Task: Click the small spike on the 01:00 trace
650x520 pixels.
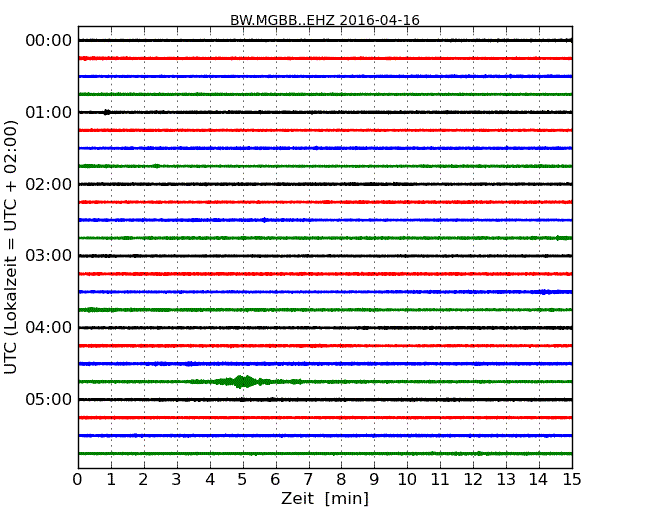Action: (107, 112)
